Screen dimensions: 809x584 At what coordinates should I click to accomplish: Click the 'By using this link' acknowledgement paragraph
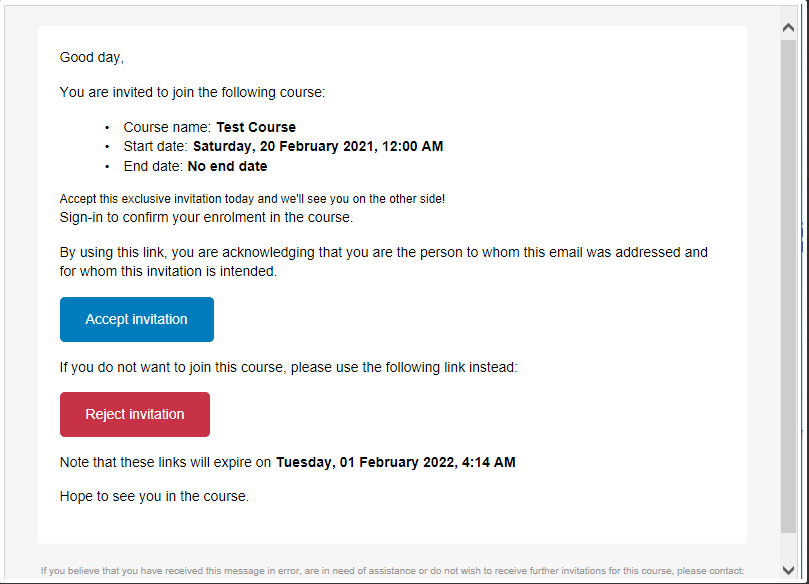pos(384,262)
